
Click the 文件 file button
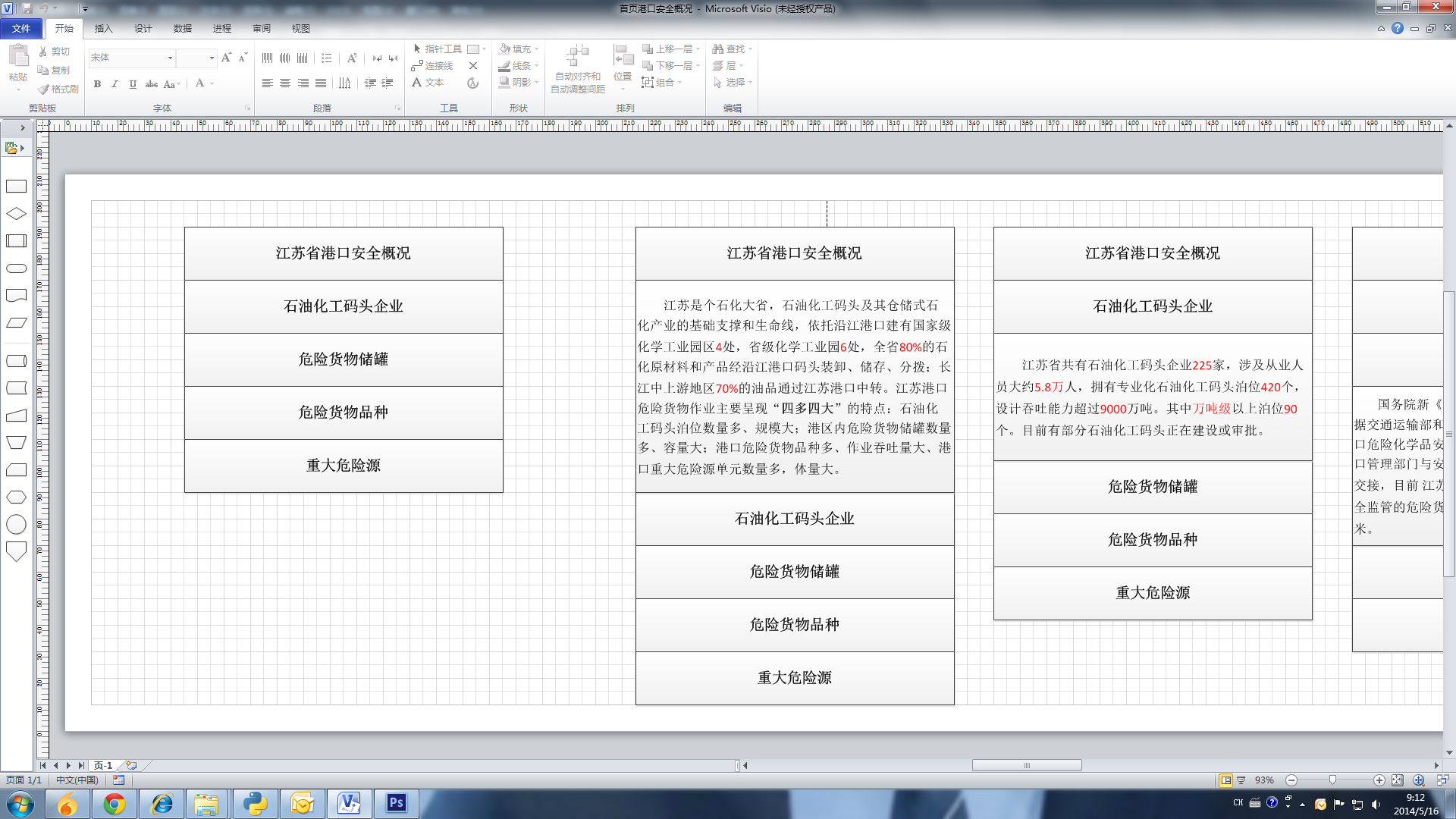(x=21, y=29)
